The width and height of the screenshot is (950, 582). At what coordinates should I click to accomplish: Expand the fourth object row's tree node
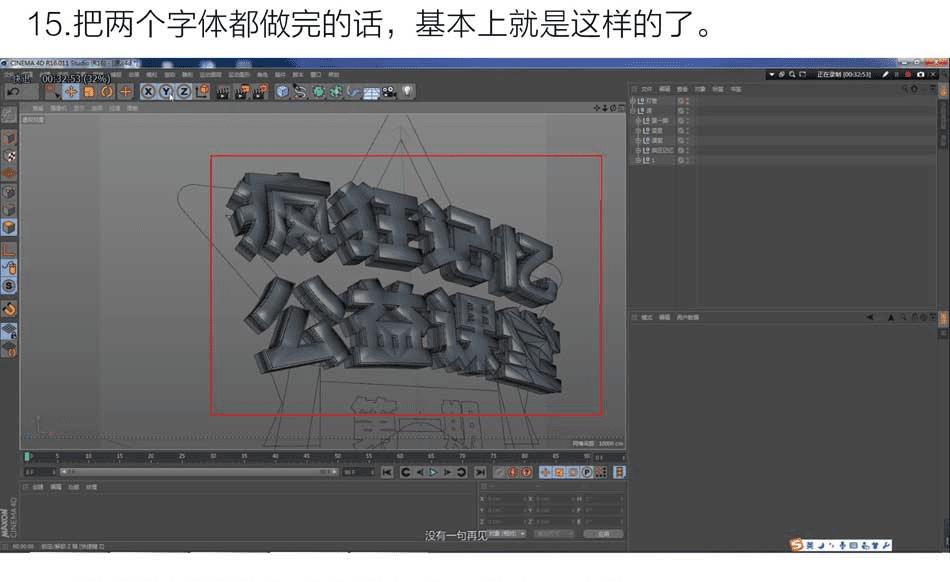click(x=638, y=130)
